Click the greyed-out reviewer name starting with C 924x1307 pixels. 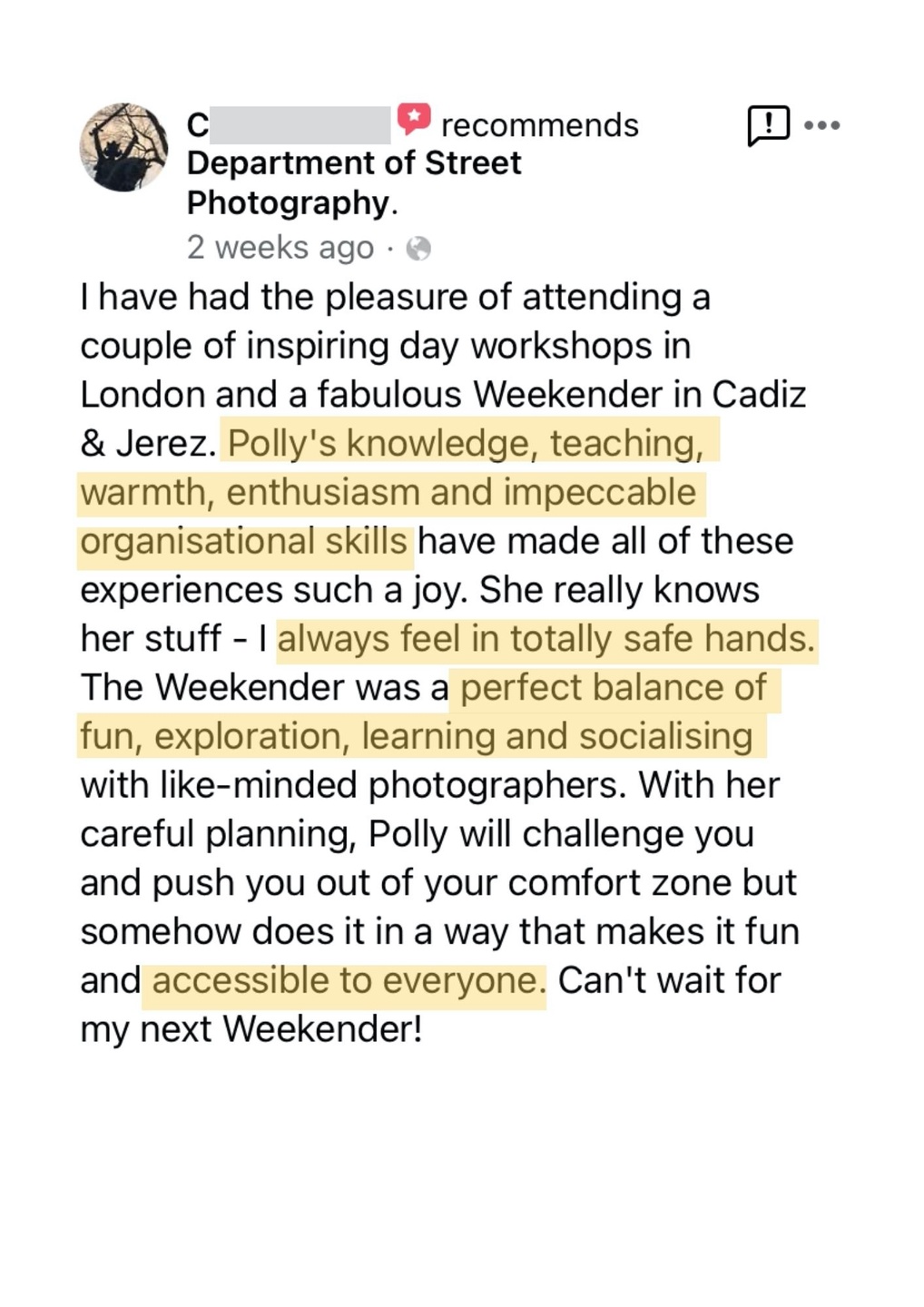(x=289, y=125)
